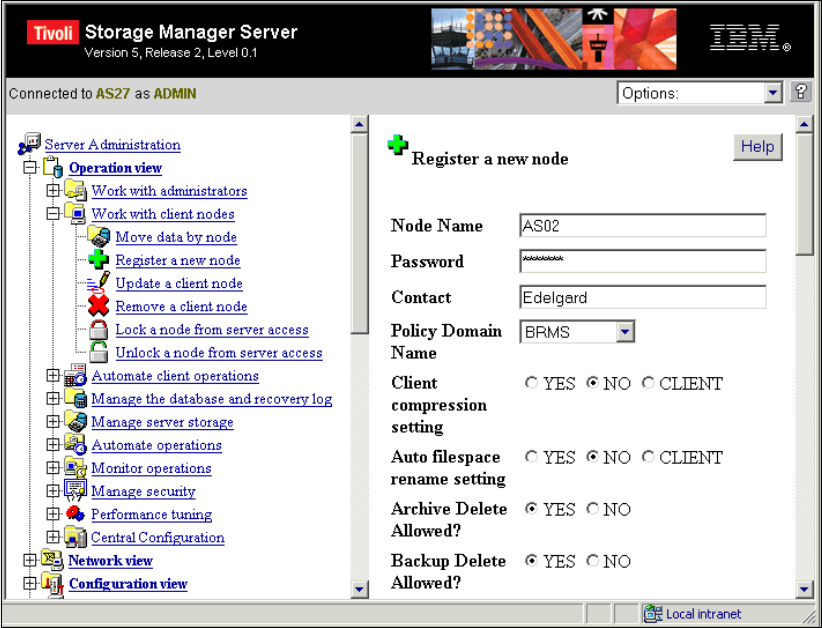Click the red padlock icon for Lock a node
The width and height of the screenshot is (822, 628).
pyautogui.click(x=99, y=329)
